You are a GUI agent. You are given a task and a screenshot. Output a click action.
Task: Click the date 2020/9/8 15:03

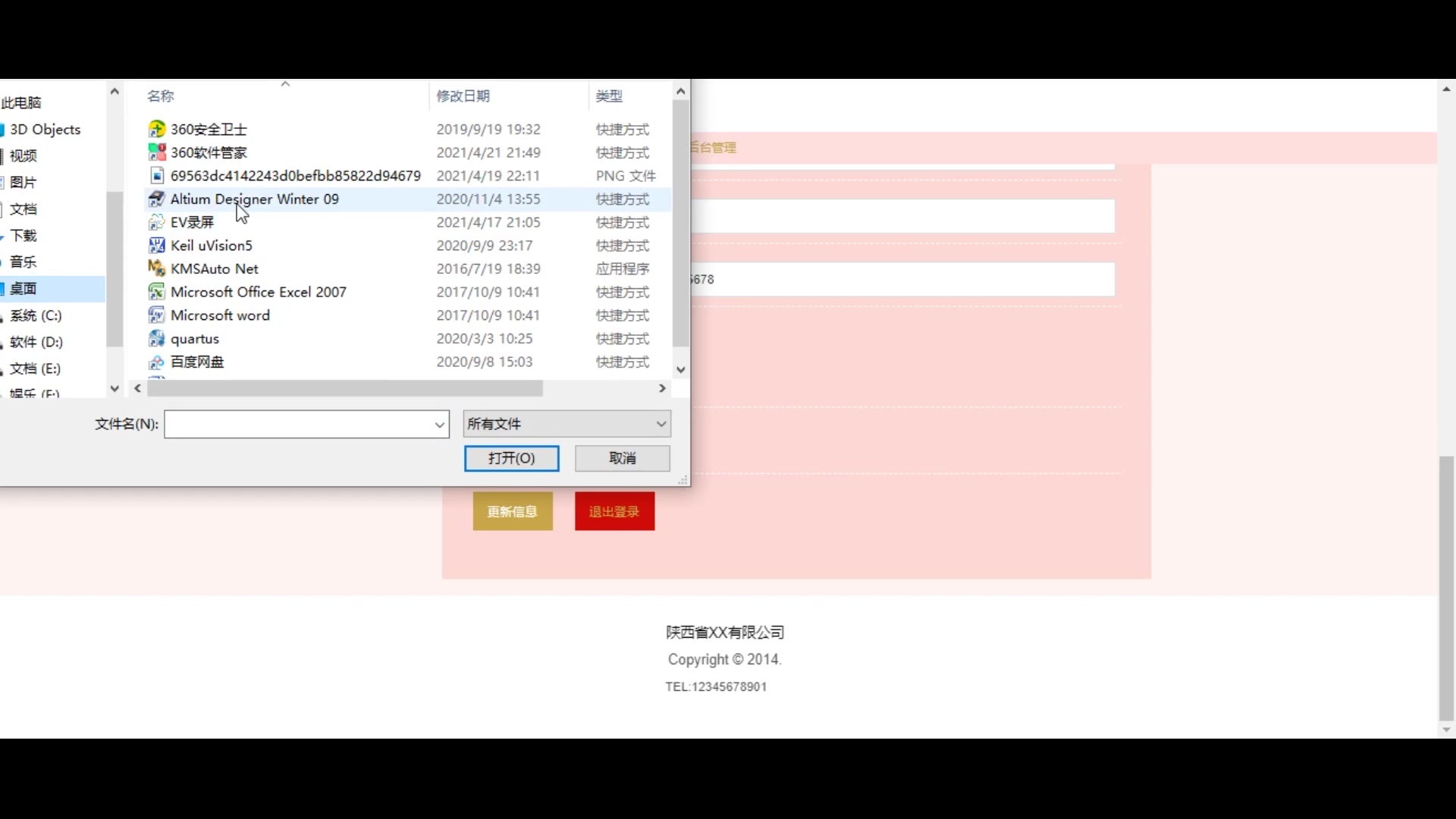(x=485, y=362)
